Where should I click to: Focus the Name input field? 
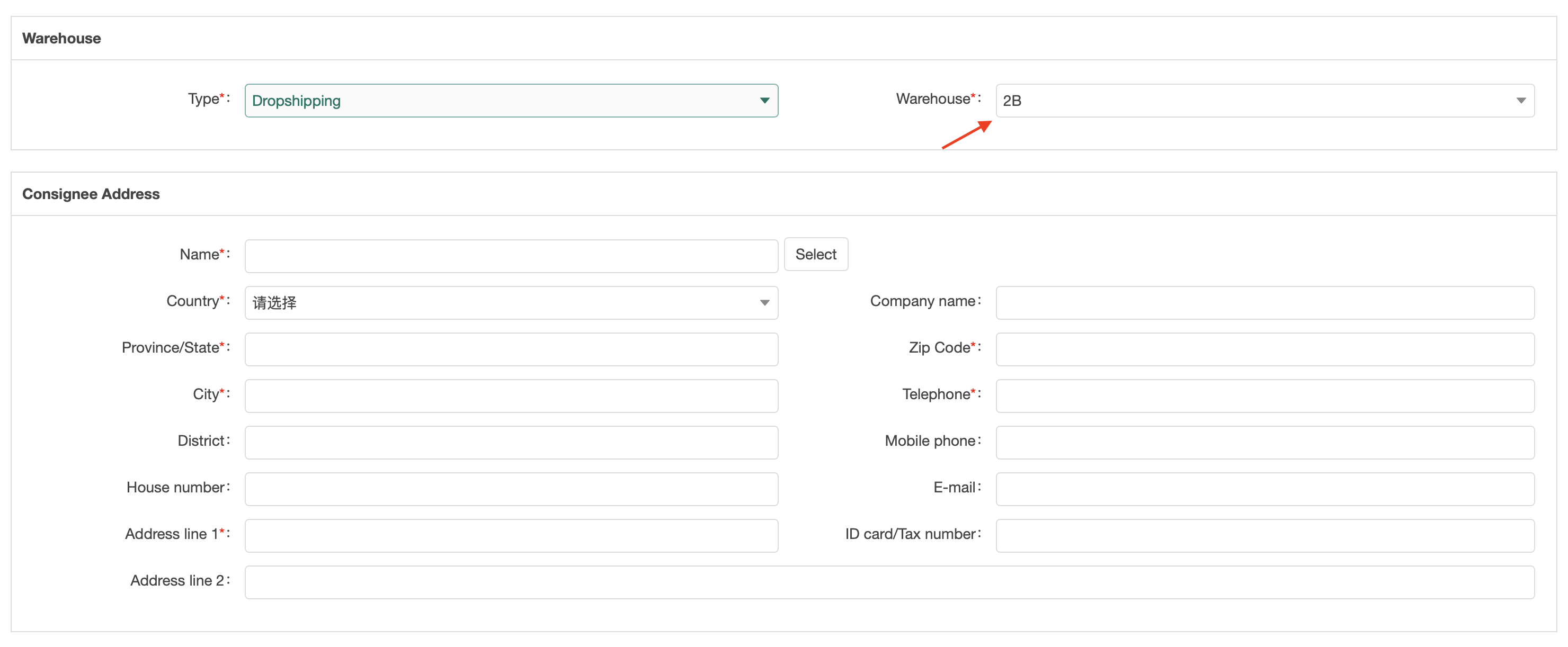click(511, 256)
